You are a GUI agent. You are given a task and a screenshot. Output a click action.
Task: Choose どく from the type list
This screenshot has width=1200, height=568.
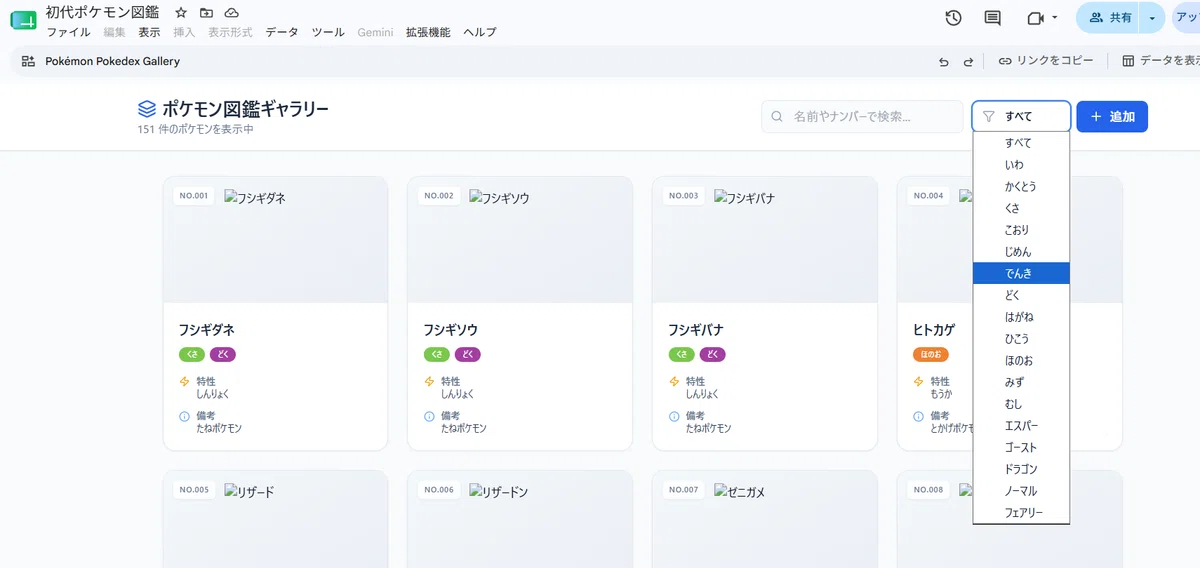[1021, 295]
